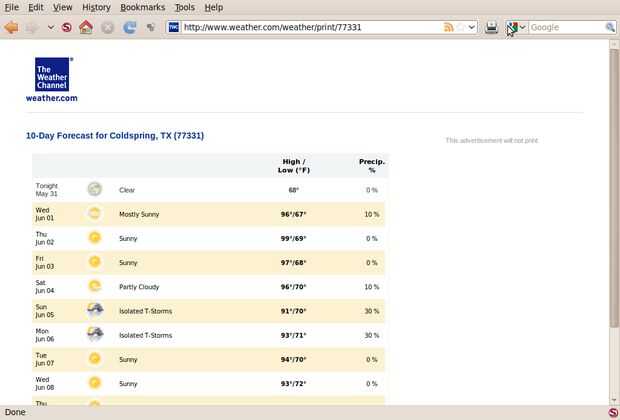Image resolution: width=620 pixels, height=420 pixels.
Task: Click the 91°/70° temperature value
Action: [293, 311]
